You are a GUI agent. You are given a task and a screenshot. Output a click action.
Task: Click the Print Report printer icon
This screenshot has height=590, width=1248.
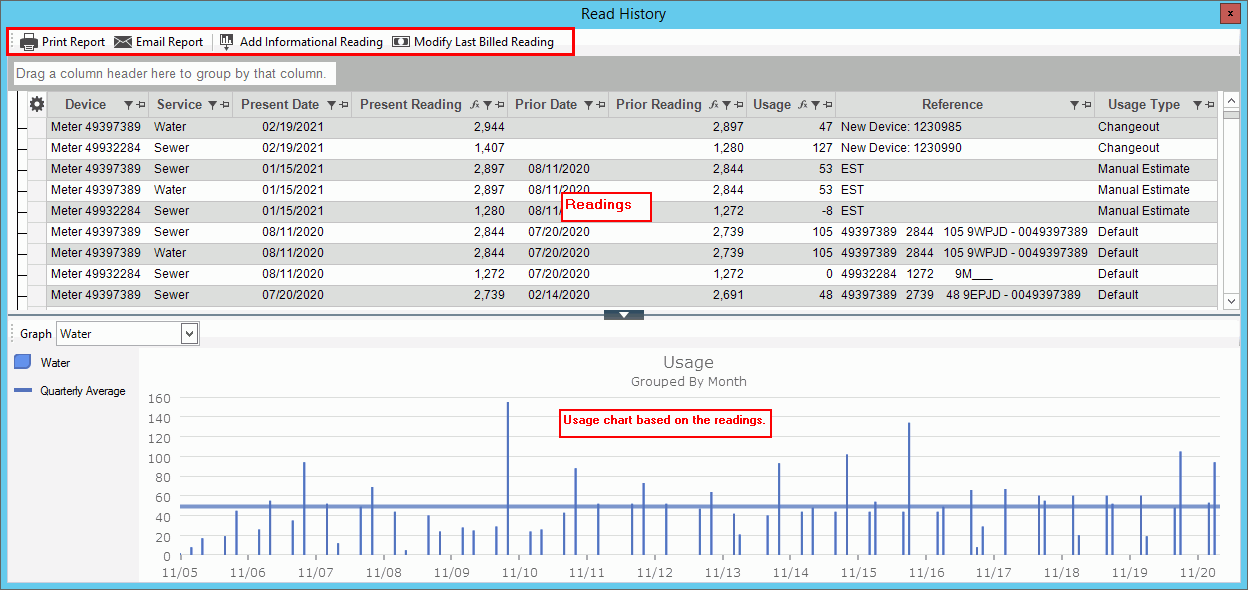(x=29, y=42)
